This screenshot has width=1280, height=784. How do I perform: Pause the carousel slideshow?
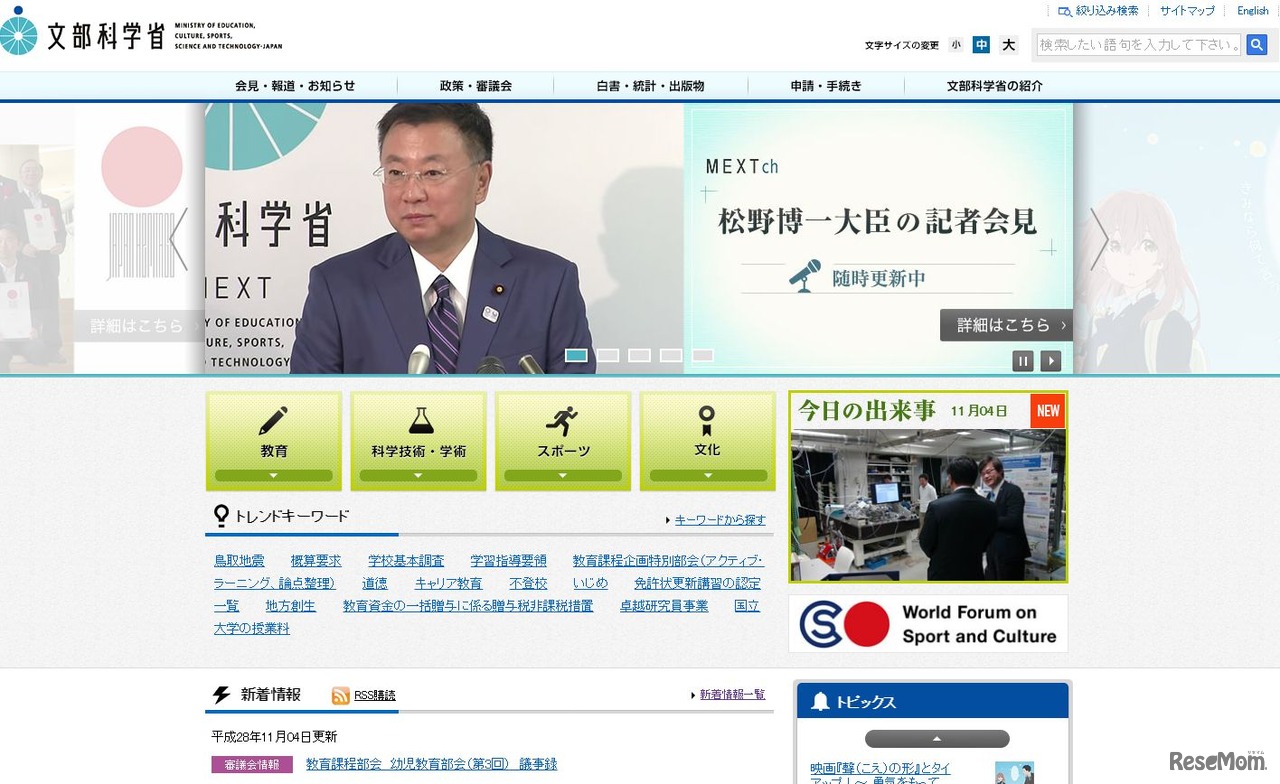[x=1023, y=360]
